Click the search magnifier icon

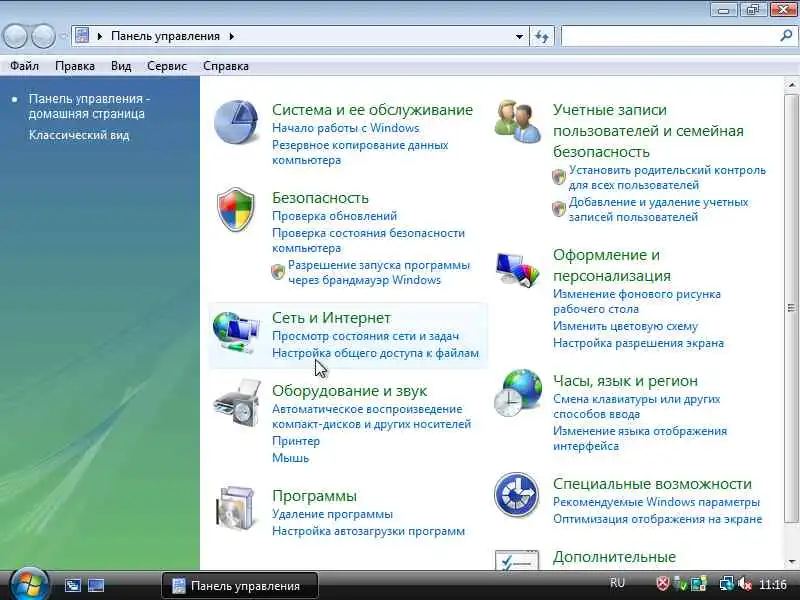click(x=786, y=36)
